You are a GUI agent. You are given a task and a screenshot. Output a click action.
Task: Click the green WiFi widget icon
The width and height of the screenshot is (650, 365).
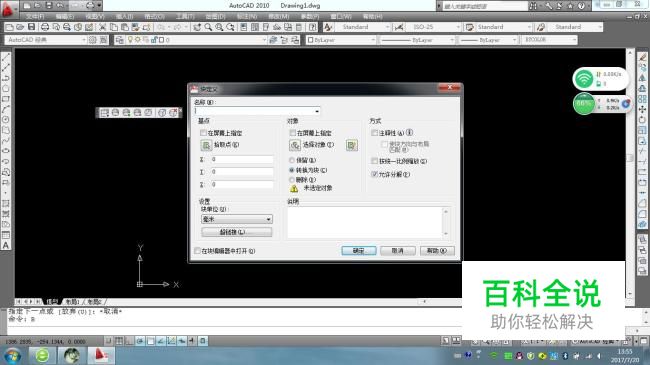click(x=584, y=79)
